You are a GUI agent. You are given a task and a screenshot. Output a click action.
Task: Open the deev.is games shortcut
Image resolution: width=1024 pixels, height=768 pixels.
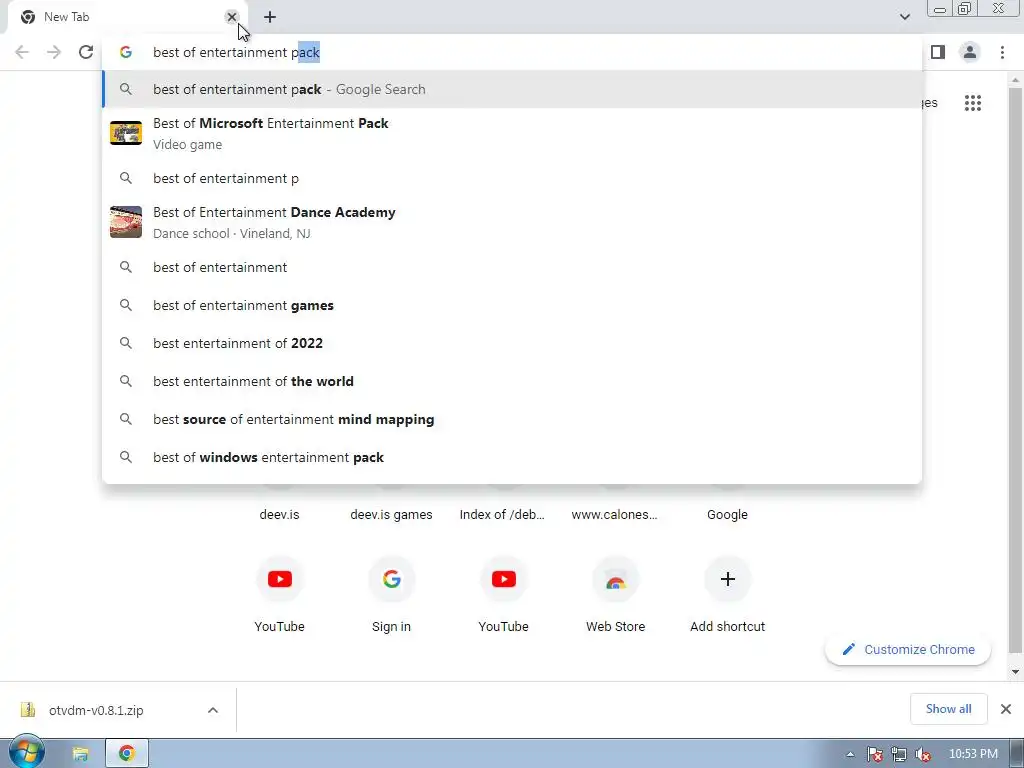point(391,515)
